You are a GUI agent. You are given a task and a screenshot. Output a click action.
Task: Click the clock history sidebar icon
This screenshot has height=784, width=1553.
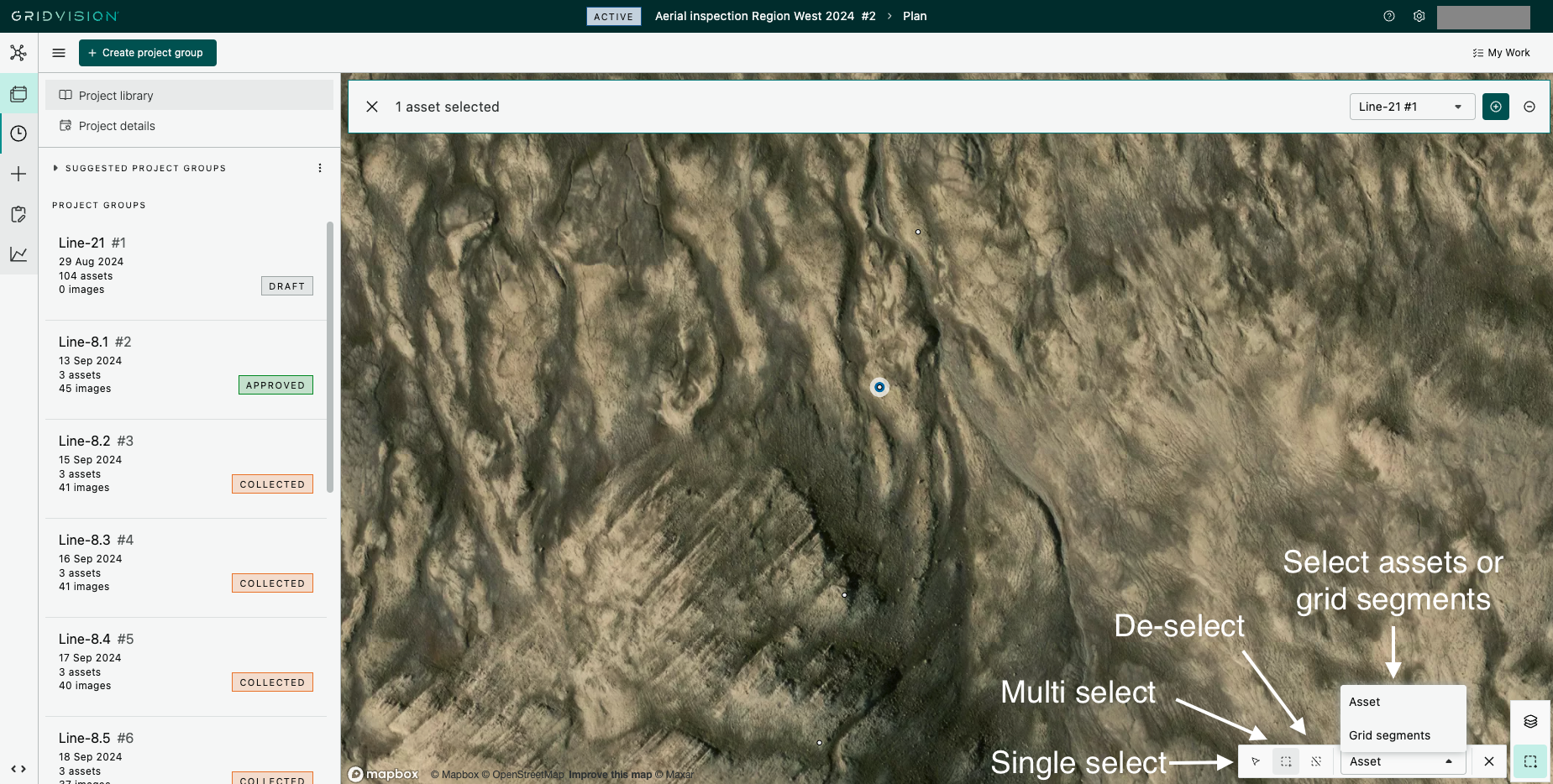[18, 133]
